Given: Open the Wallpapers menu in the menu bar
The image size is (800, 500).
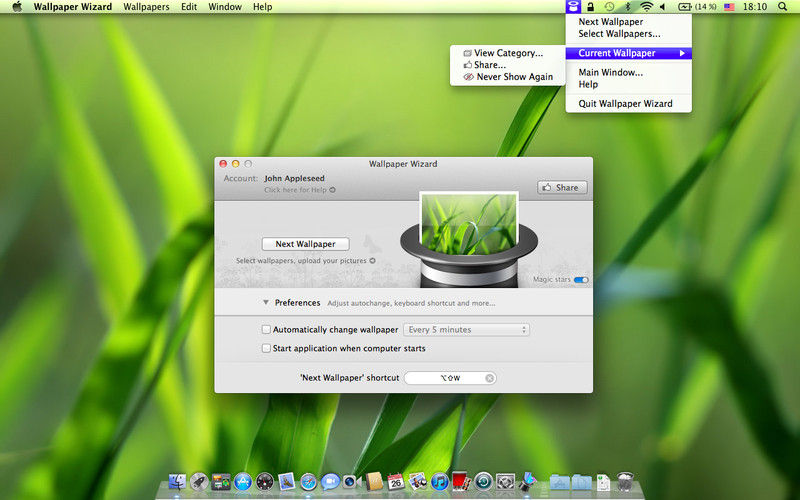Looking at the screenshot, I should point(146,7).
